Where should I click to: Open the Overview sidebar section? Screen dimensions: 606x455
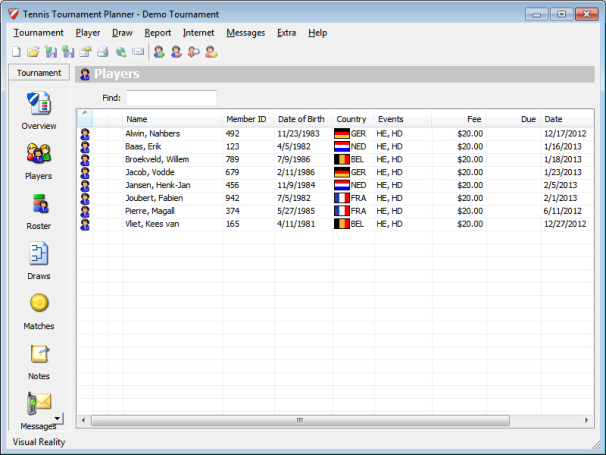39,111
